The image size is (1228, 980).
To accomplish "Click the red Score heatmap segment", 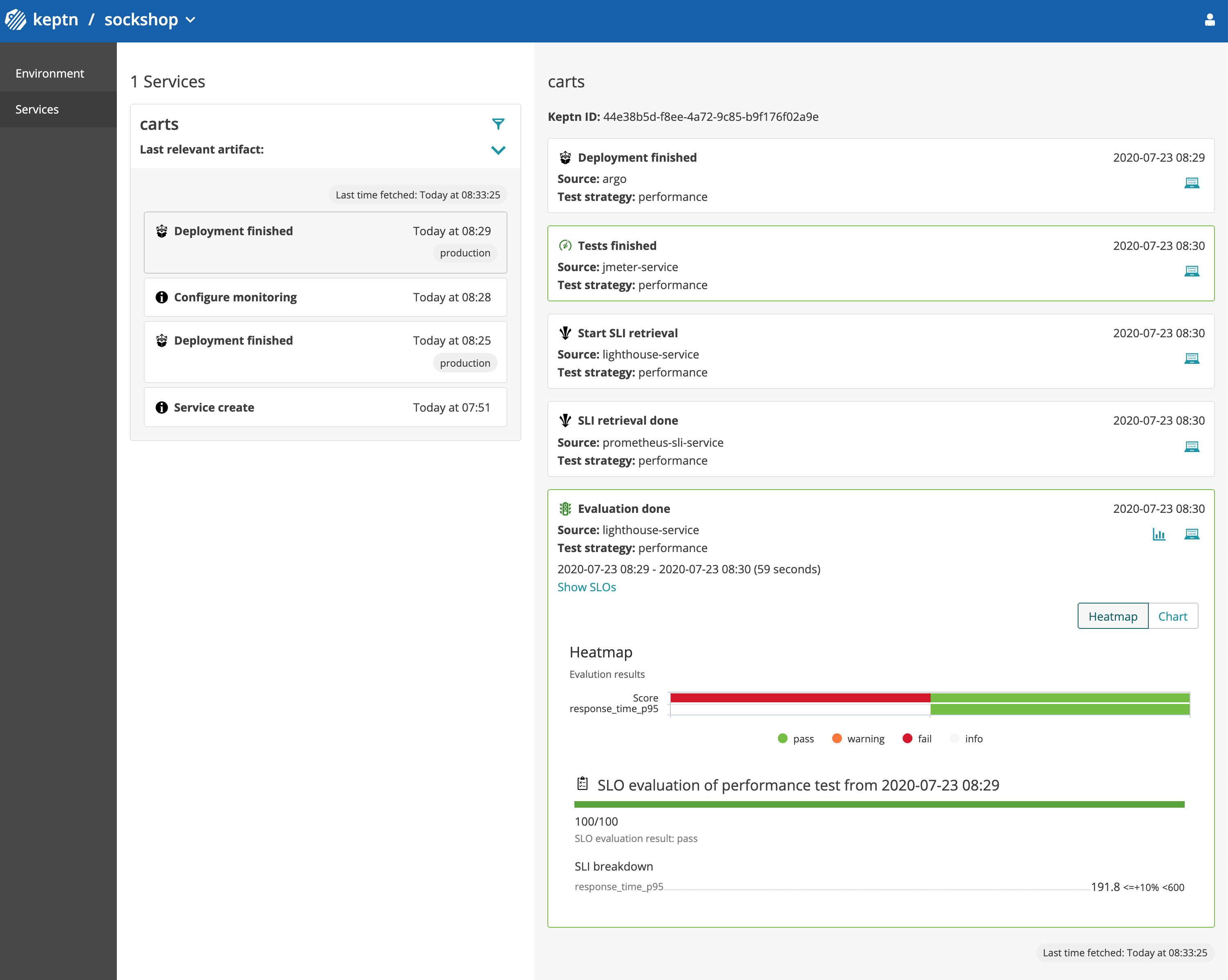I will pyautogui.click(x=800, y=697).
